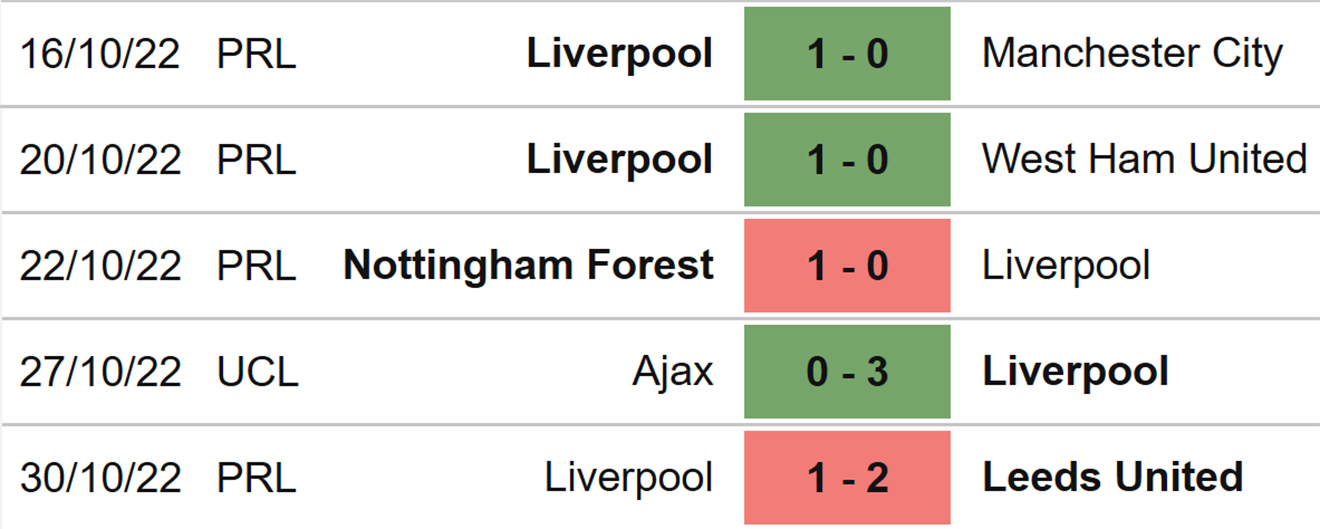Select Leeds United team name
The image size is (1320, 529).
click(1113, 477)
